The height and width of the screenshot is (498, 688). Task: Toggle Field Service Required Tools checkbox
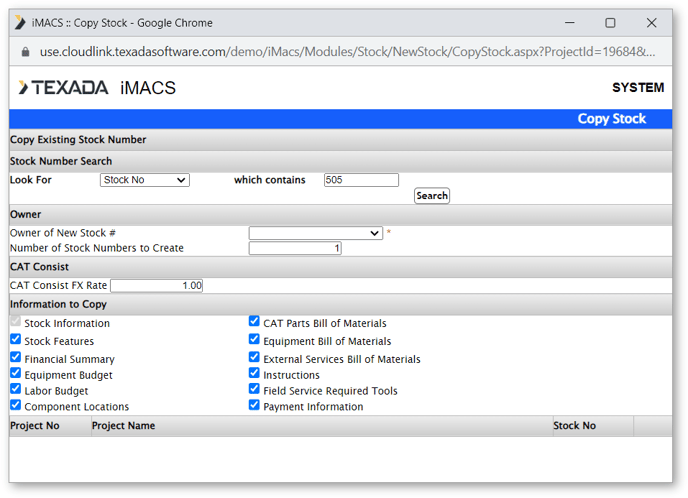(x=254, y=389)
